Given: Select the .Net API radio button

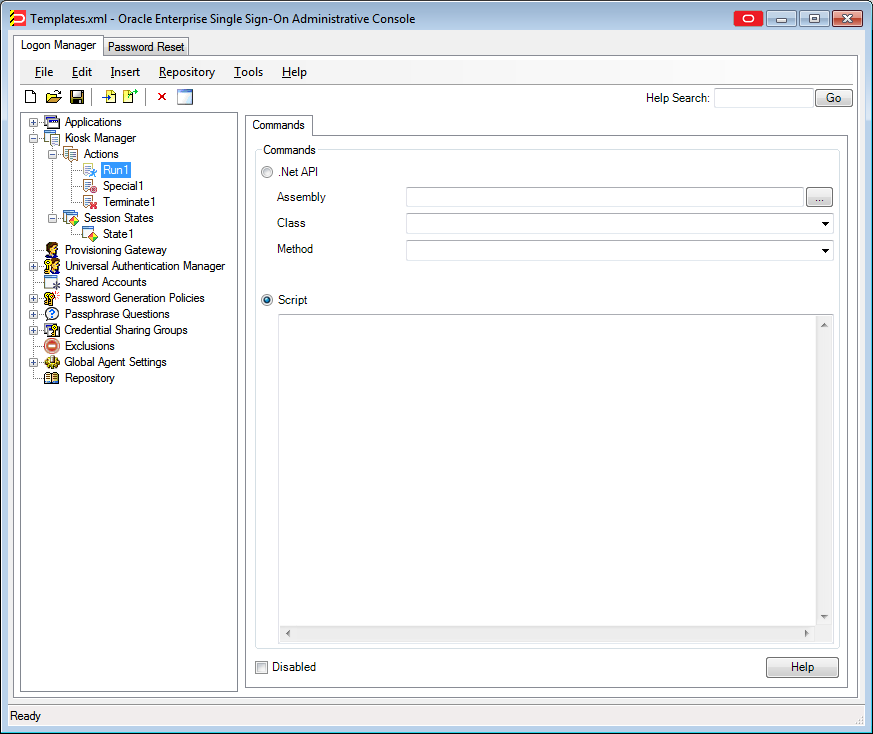Looking at the screenshot, I should (267, 172).
